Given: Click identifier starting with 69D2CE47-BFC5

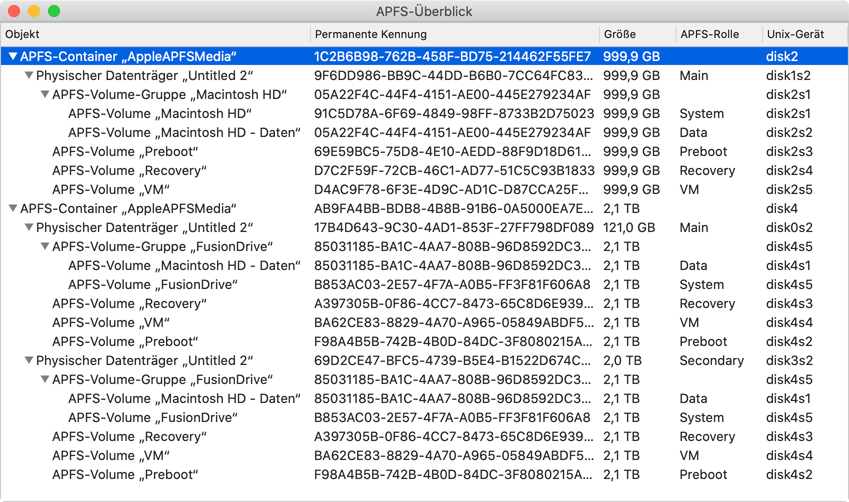Looking at the screenshot, I should click(452, 361).
